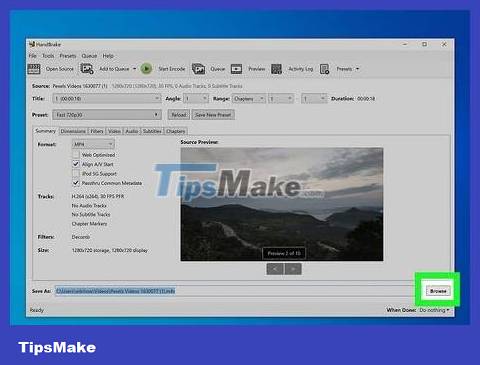Click the H.264 track text
Screen dimensions: 480x365
(98, 196)
